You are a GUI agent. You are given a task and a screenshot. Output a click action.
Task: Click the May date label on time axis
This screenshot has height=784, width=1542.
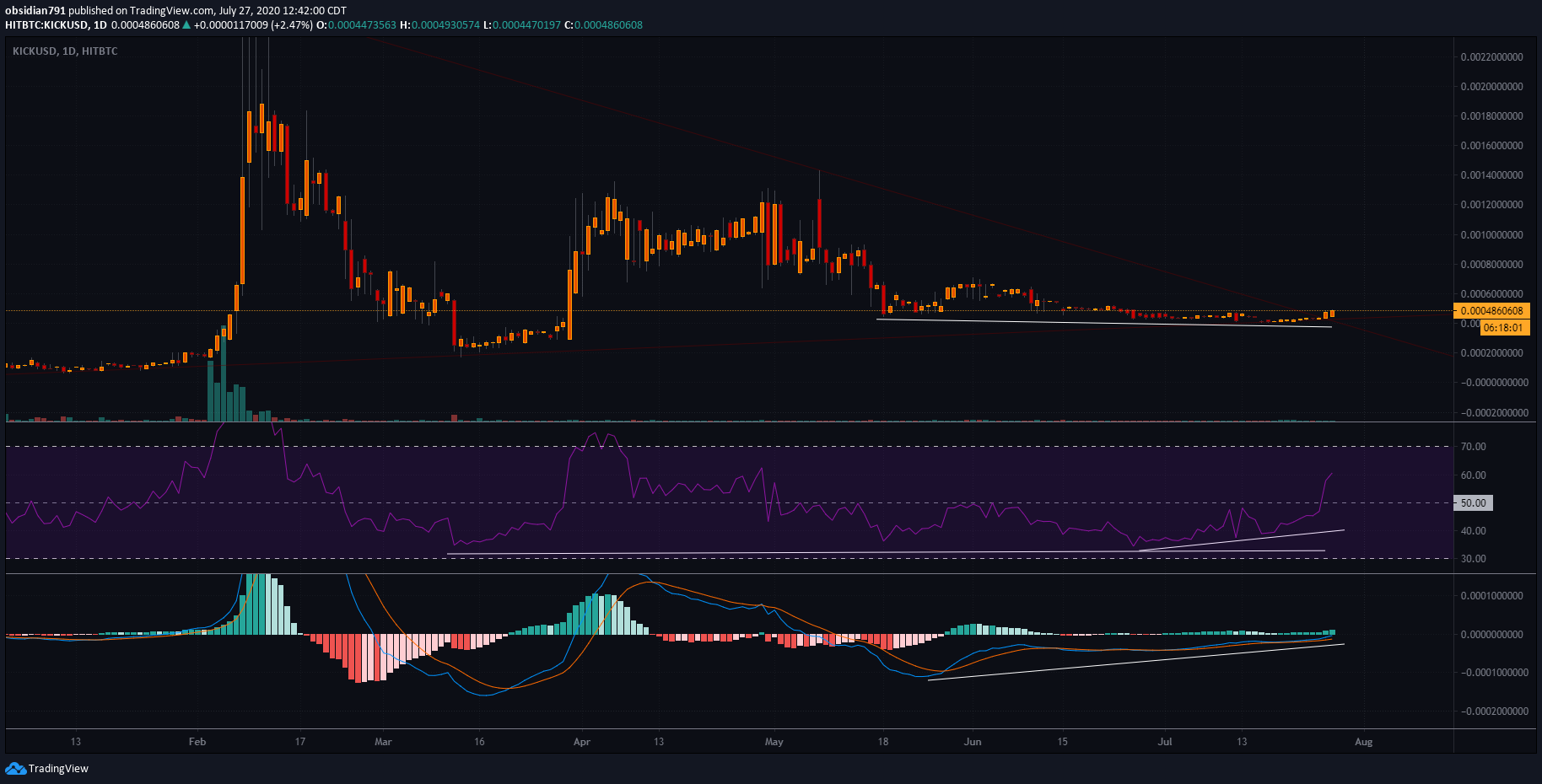[x=774, y=742]
